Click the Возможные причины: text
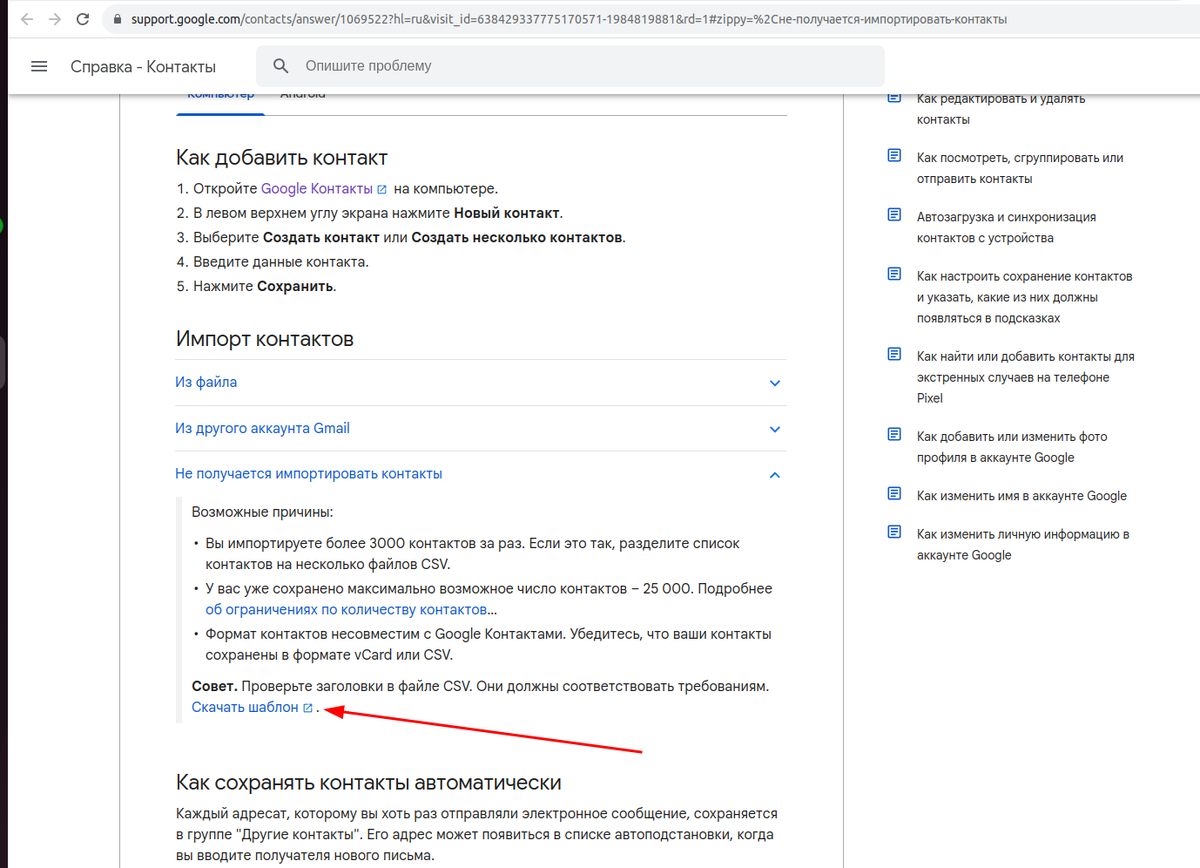Image resolution: width=1200 pixels, height=868 pixels. pyautogui.click(x=262, y=512)
